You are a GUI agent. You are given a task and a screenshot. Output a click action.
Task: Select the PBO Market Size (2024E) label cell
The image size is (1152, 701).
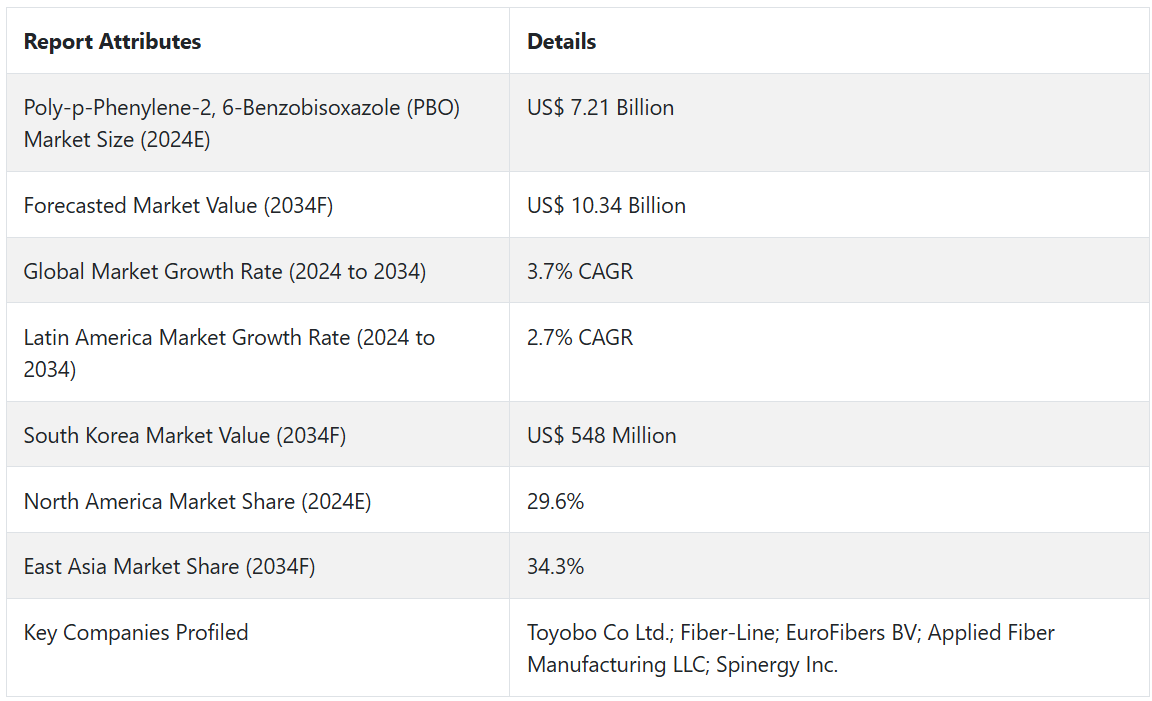tap(241, 123)
